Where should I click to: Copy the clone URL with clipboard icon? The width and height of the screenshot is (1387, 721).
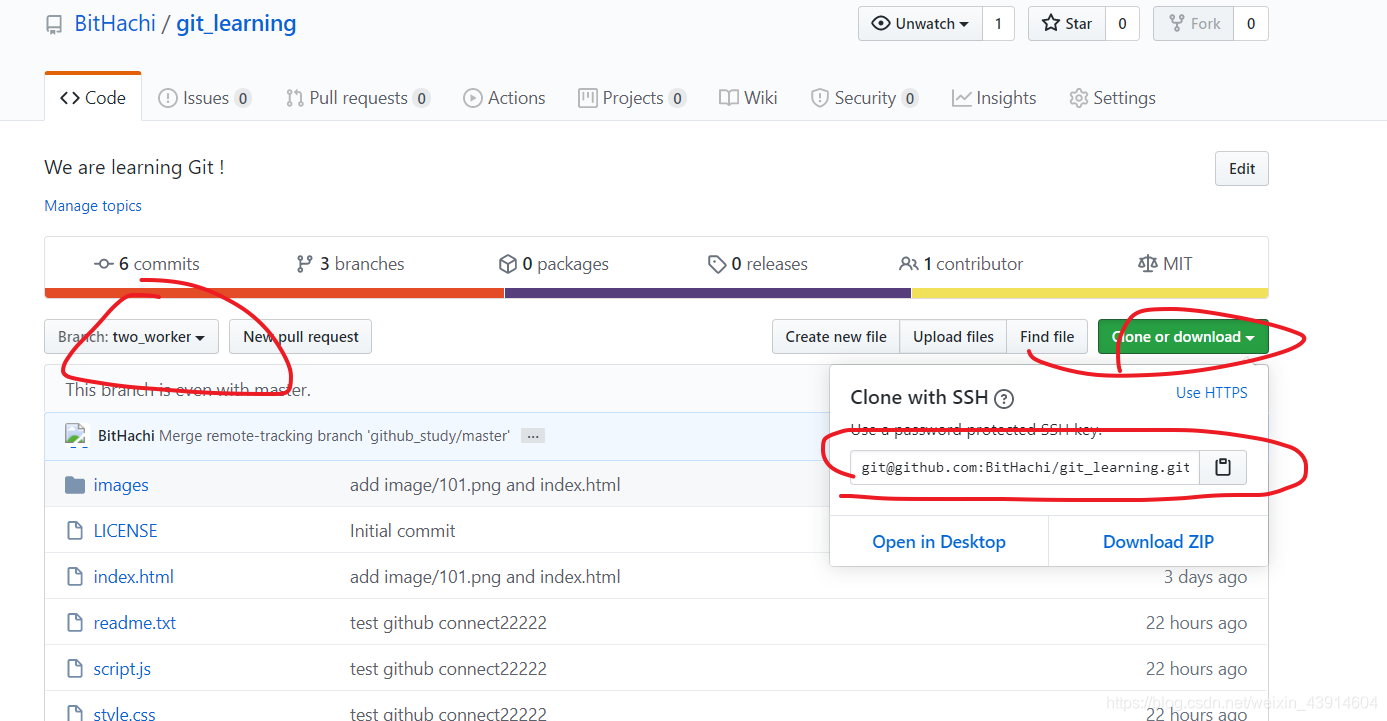(x=1222, y=467)
